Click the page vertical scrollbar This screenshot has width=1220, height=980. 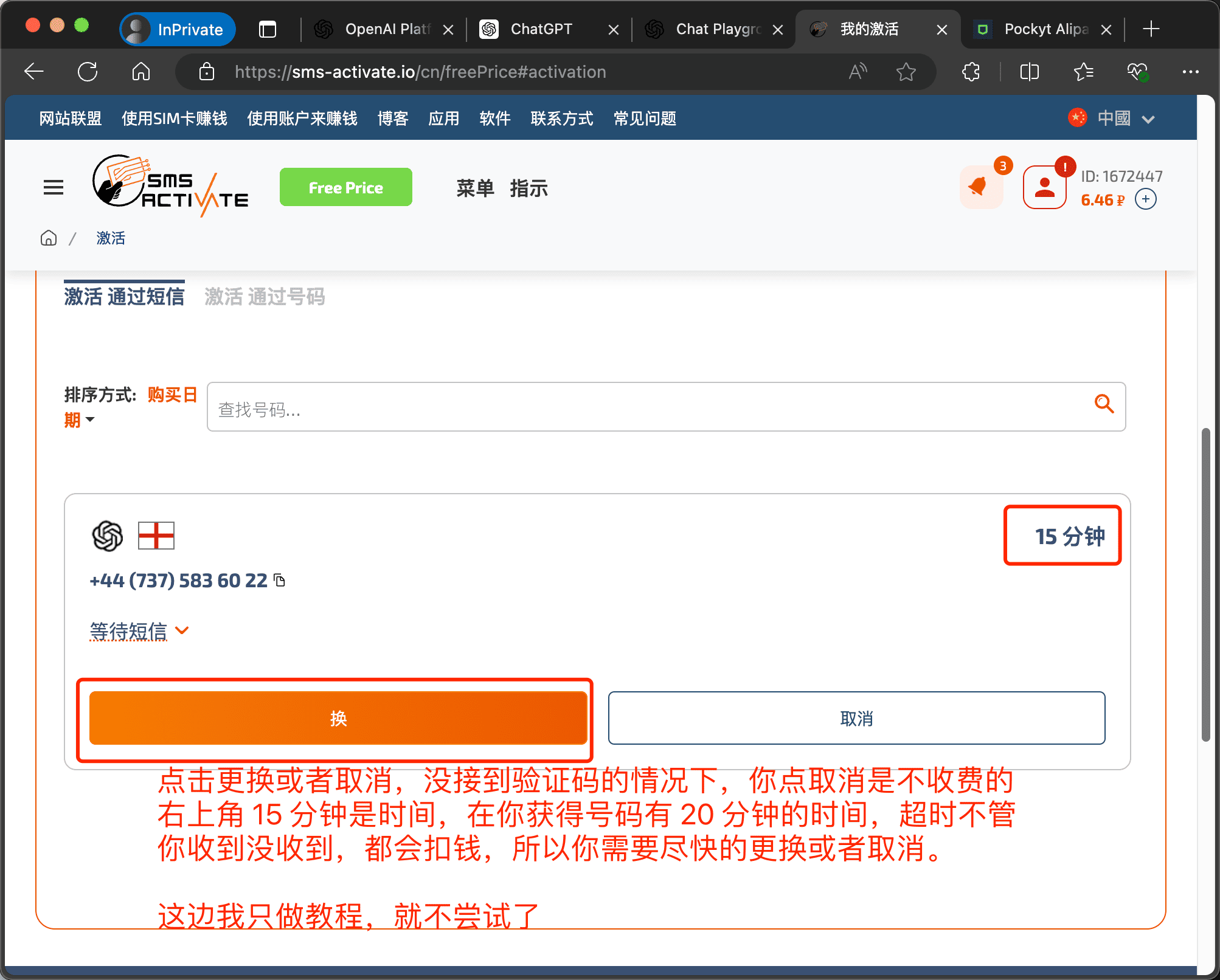pyautogui.click(x=1205, y=584)
